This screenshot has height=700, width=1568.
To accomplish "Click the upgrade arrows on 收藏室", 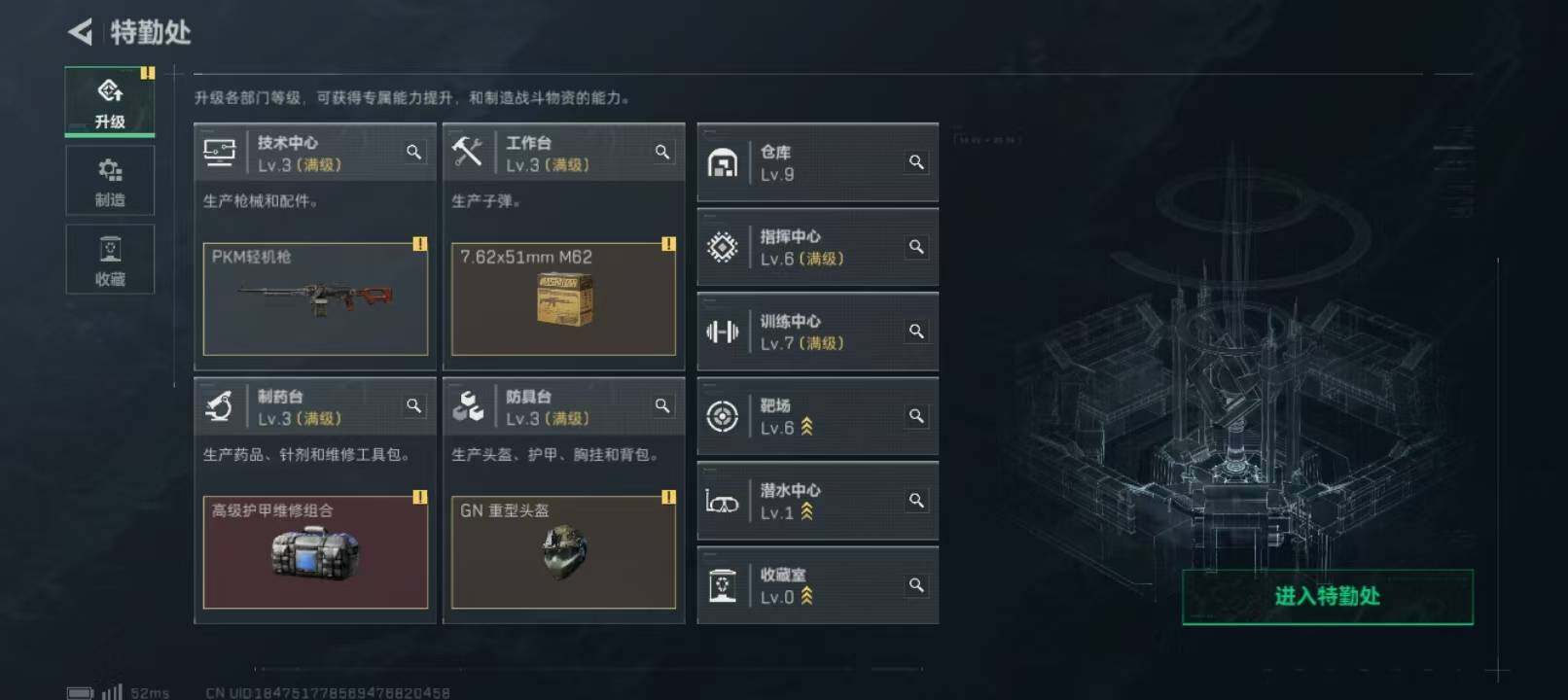I will (806, 596).
